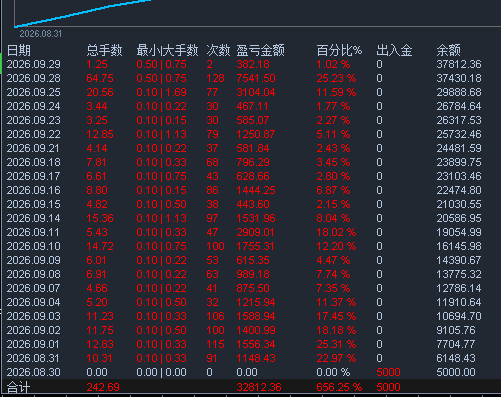
Task: Click profit amount 1215.94
Action: [x=256, y=302]
